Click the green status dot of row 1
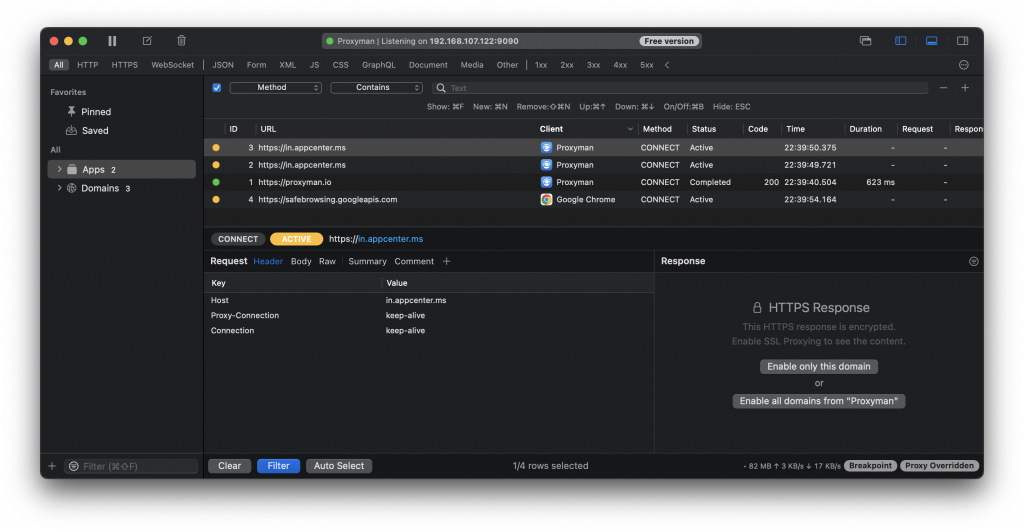Screen dimensions: 1024x532 (x=216, y=182)
